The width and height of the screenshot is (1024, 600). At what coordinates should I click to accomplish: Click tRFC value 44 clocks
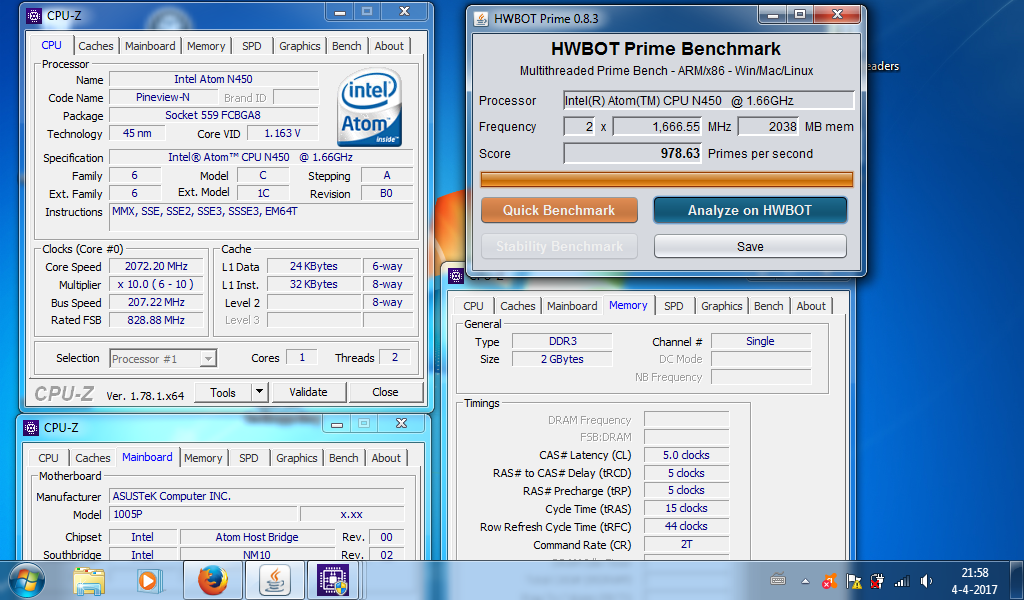click(686, 526)
